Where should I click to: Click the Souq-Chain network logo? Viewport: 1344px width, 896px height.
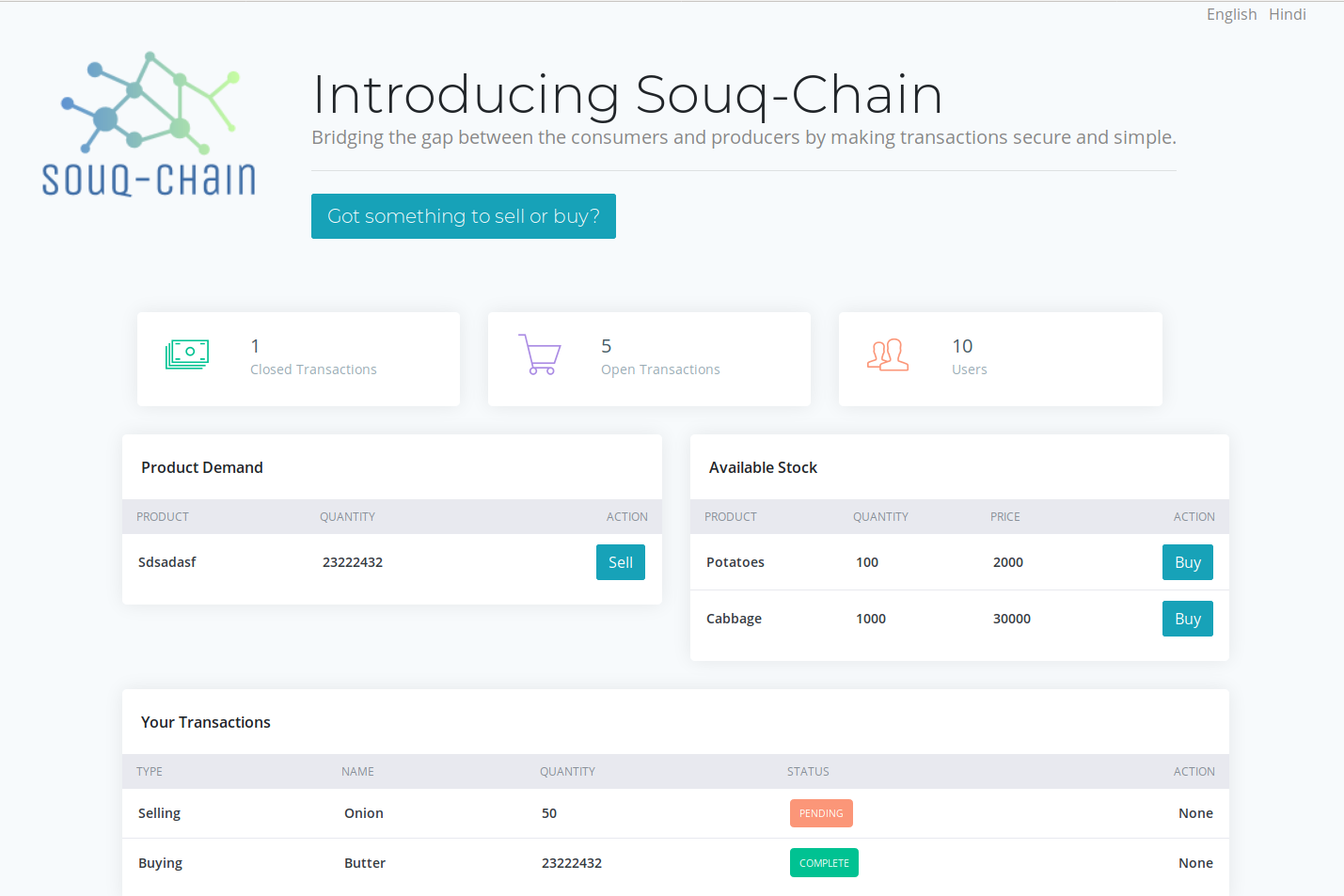(x=148, y=122)
